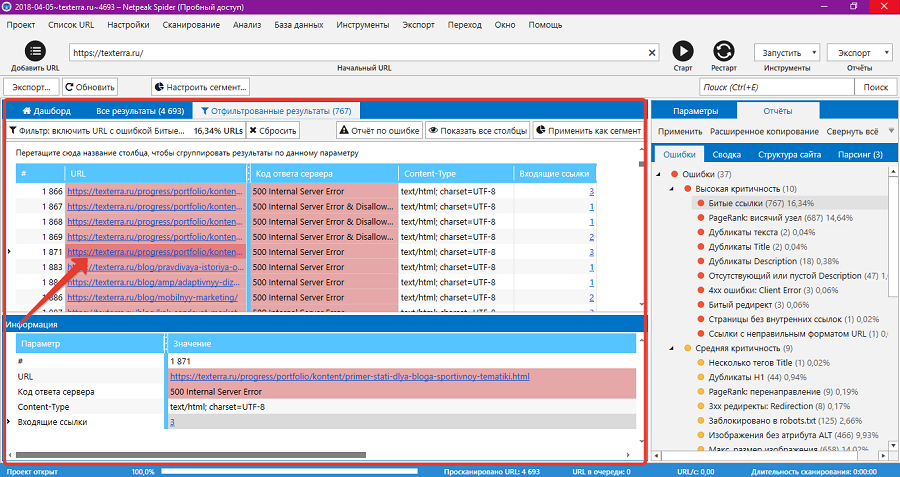Reset the filter with Сбросить
Viewport: 900px width, 477px height.
pyautogui.click(x=273, y=130)
